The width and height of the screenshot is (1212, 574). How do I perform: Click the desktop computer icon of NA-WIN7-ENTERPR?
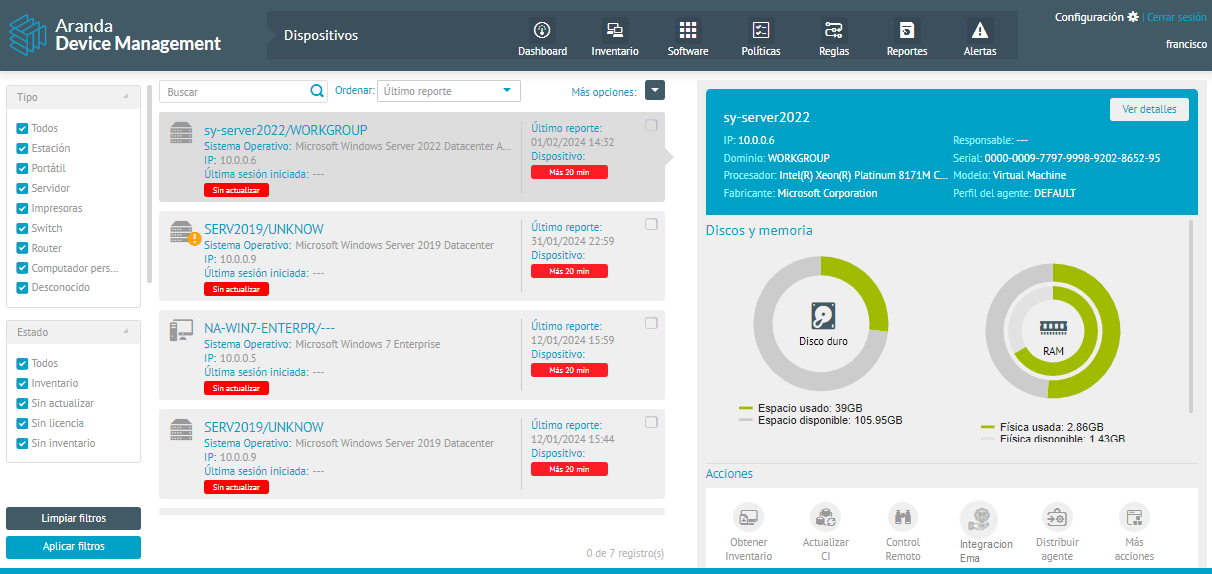coord(181,330)
